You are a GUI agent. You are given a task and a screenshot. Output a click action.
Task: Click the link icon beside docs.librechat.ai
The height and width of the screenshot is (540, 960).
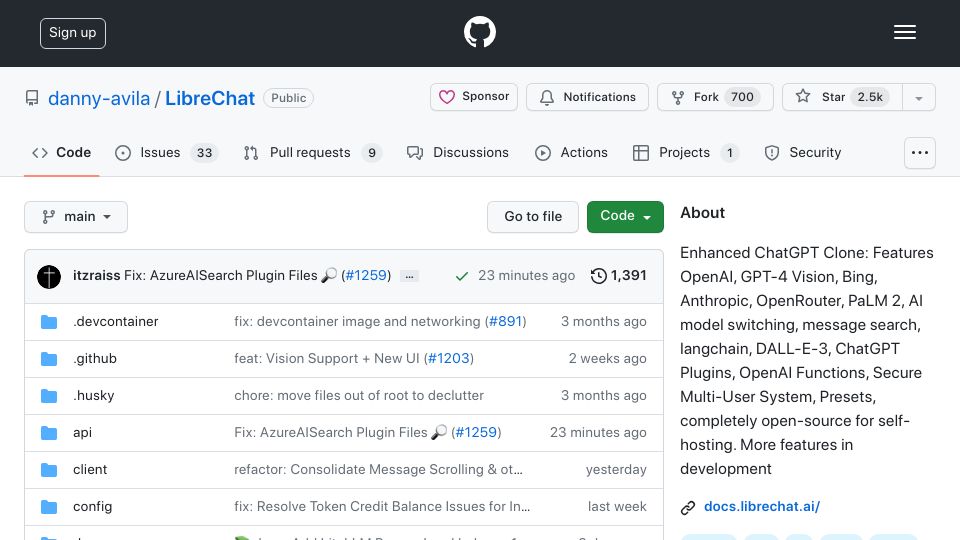point(688,508)
